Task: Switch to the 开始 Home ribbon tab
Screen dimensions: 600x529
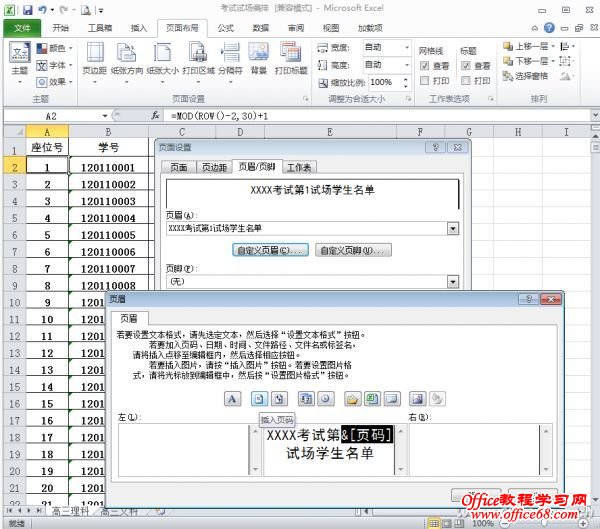Action: point(60,28)
